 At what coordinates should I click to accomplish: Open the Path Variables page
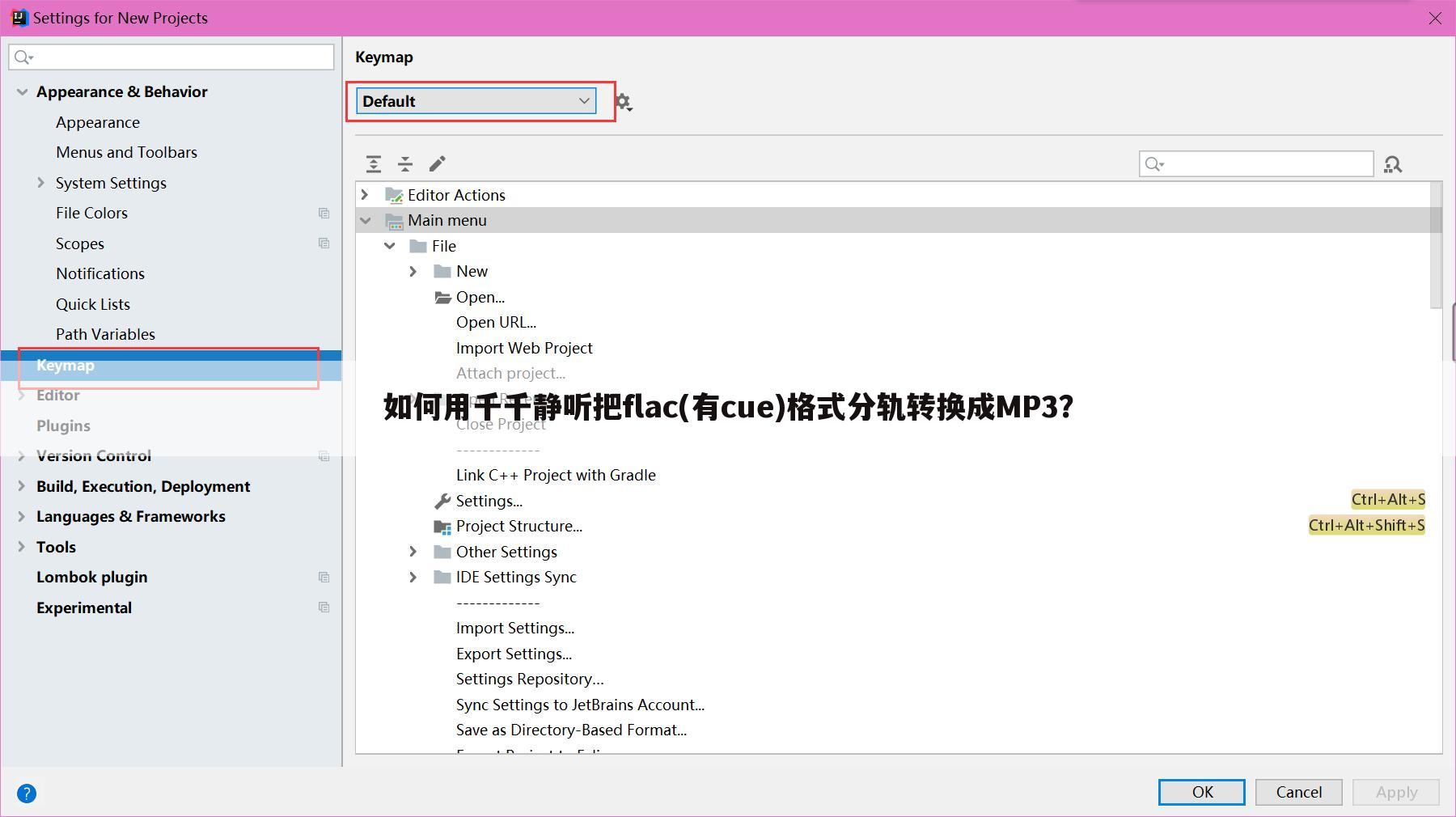(x=105, y=334)
